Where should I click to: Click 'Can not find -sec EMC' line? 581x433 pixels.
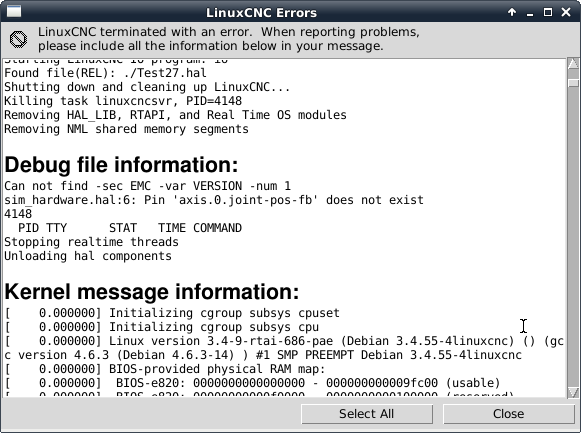pyautogui.click(x=147, y=186)
